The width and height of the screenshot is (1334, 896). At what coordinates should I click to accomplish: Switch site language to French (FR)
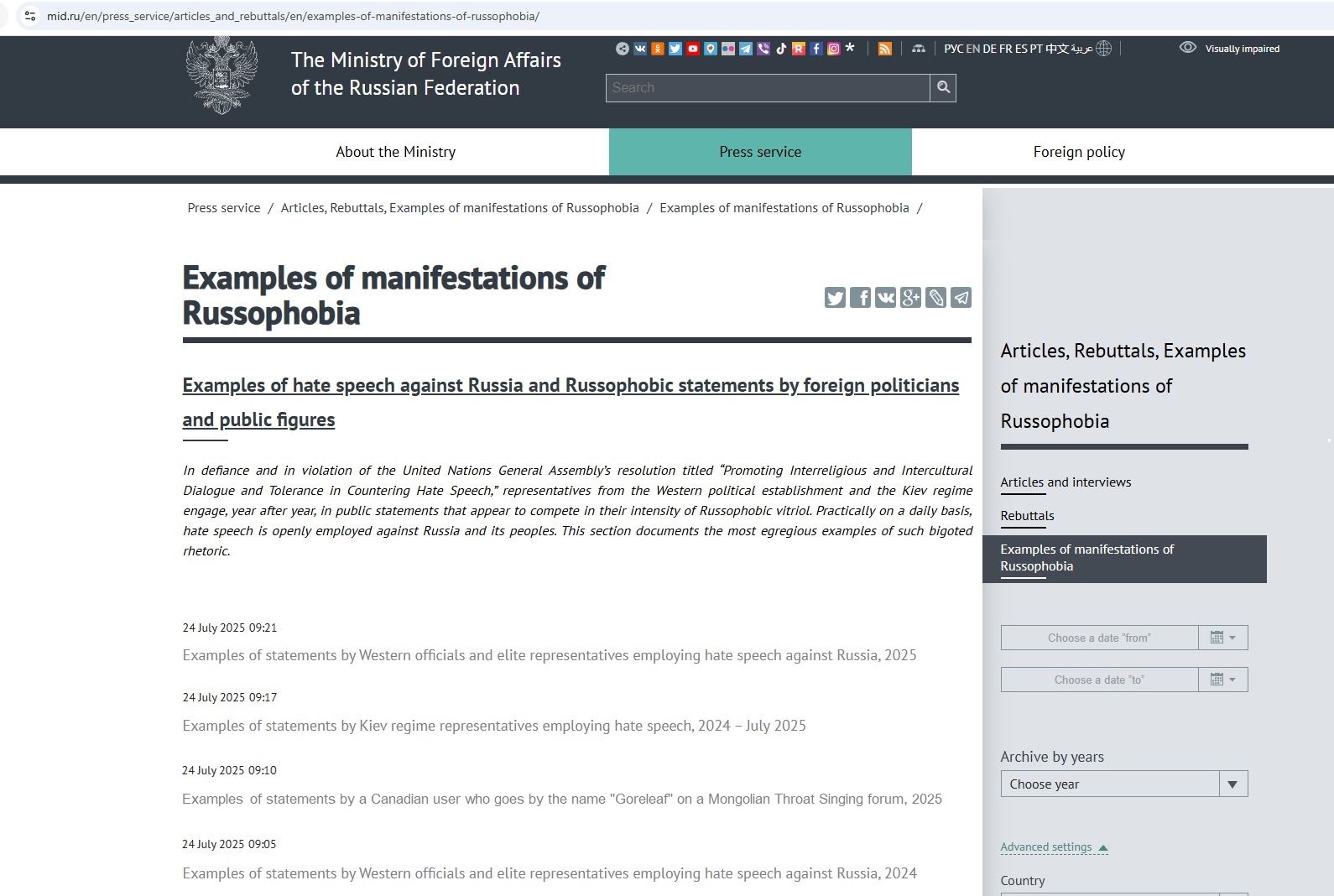[x=1006, y=49]
